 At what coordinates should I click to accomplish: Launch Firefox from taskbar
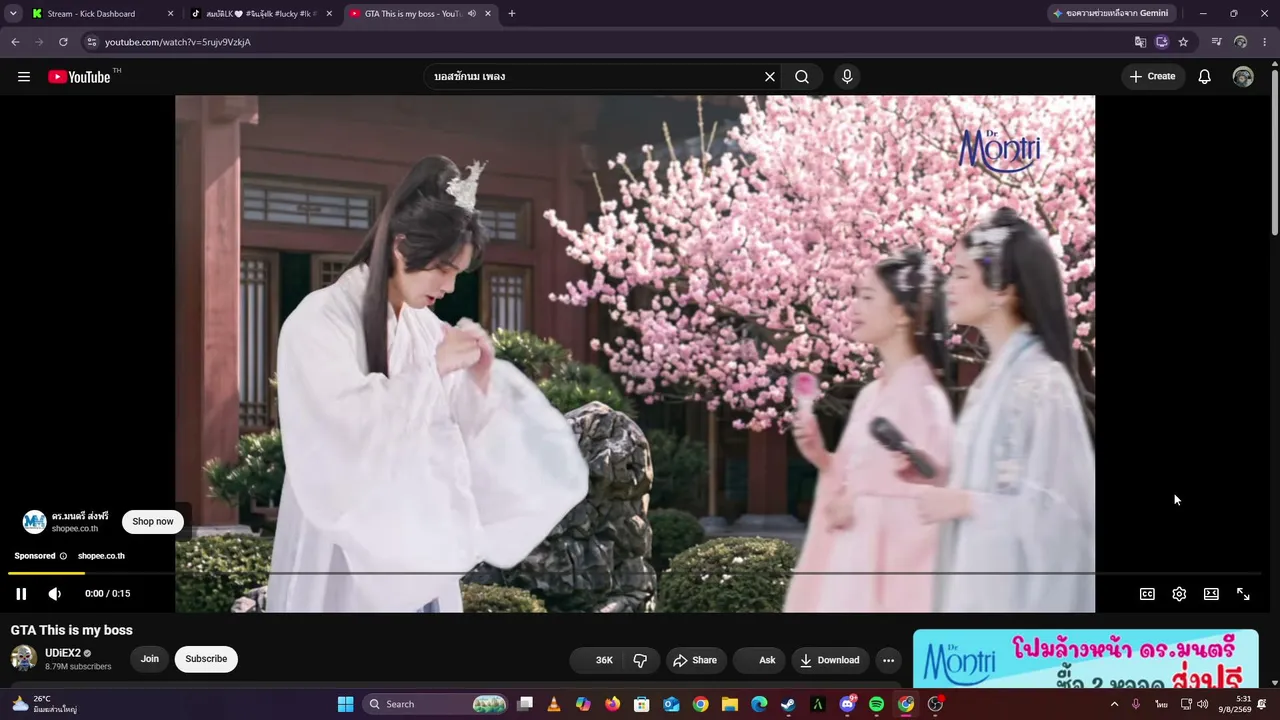tap(613, 704)
